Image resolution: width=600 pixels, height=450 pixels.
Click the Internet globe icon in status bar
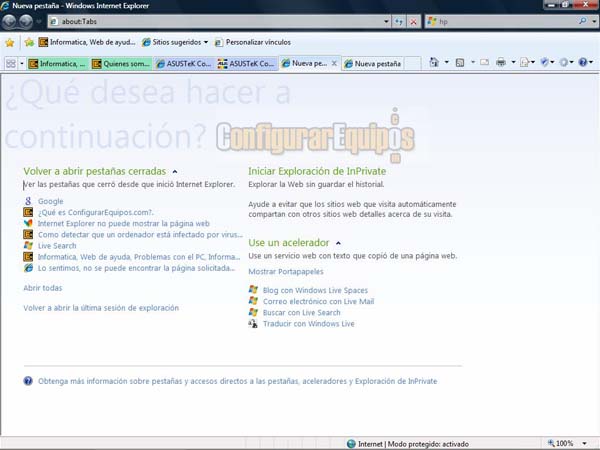351,444
